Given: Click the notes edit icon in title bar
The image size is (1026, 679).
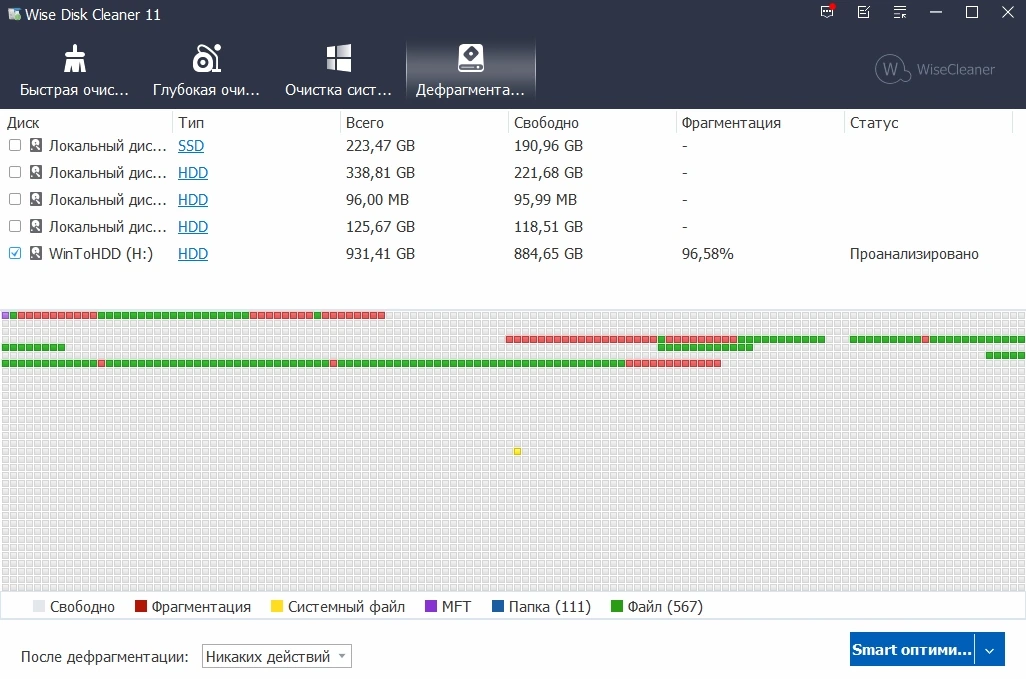Looking at the screenshot, I should click(x=864, y=12).
